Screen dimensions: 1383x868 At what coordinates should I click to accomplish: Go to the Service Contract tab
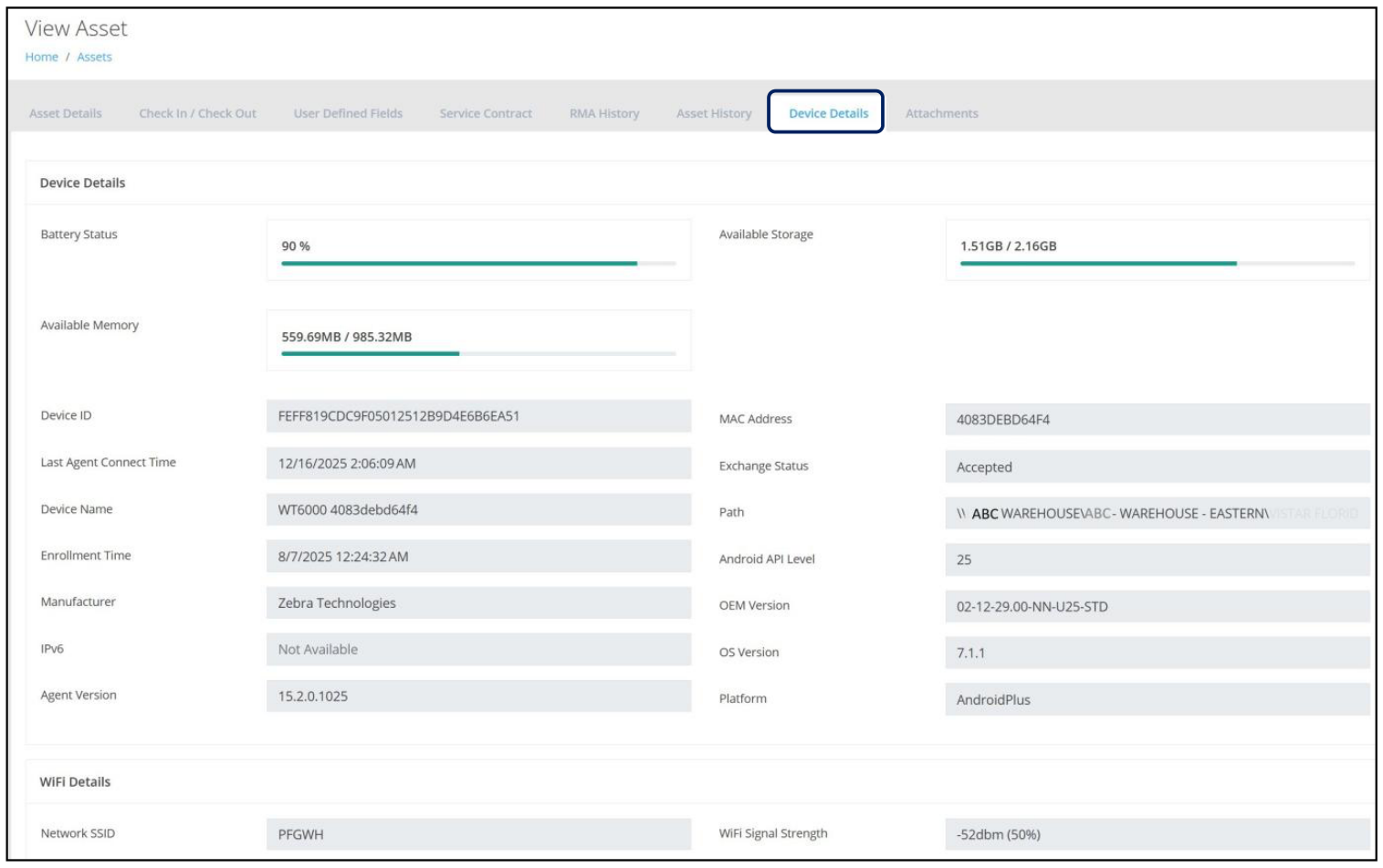click(x=486, y=113)
